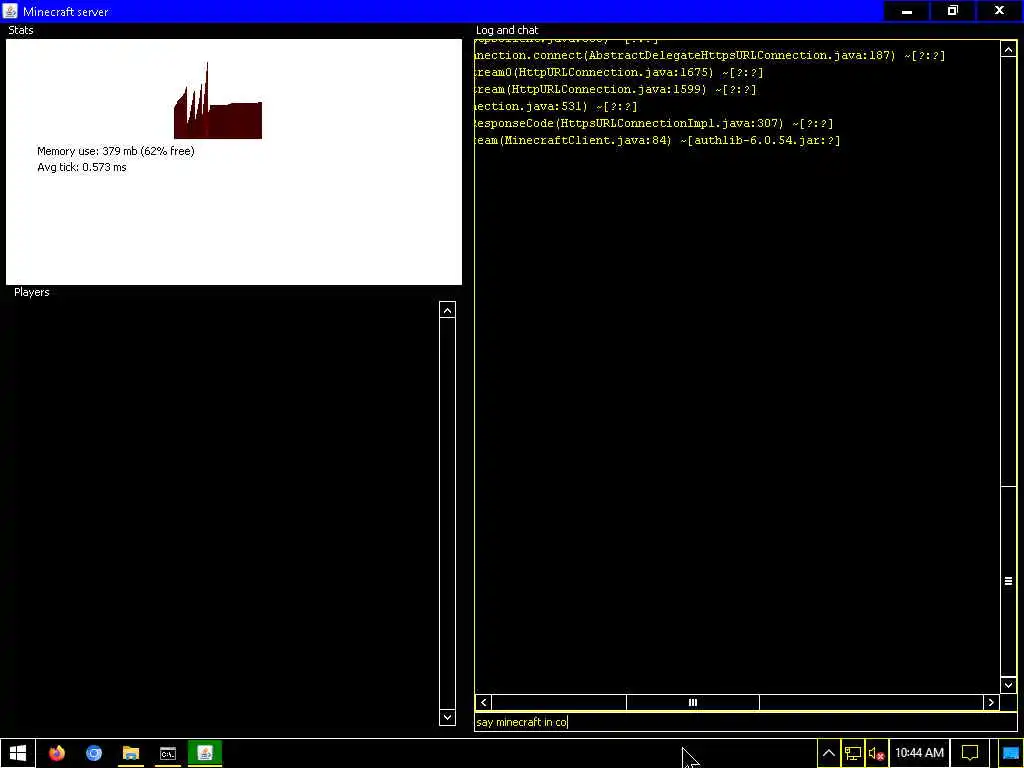Open Firefox from the taskbar
The height and width of the screenshot is (768, 1024).
[x=57, y=753]
